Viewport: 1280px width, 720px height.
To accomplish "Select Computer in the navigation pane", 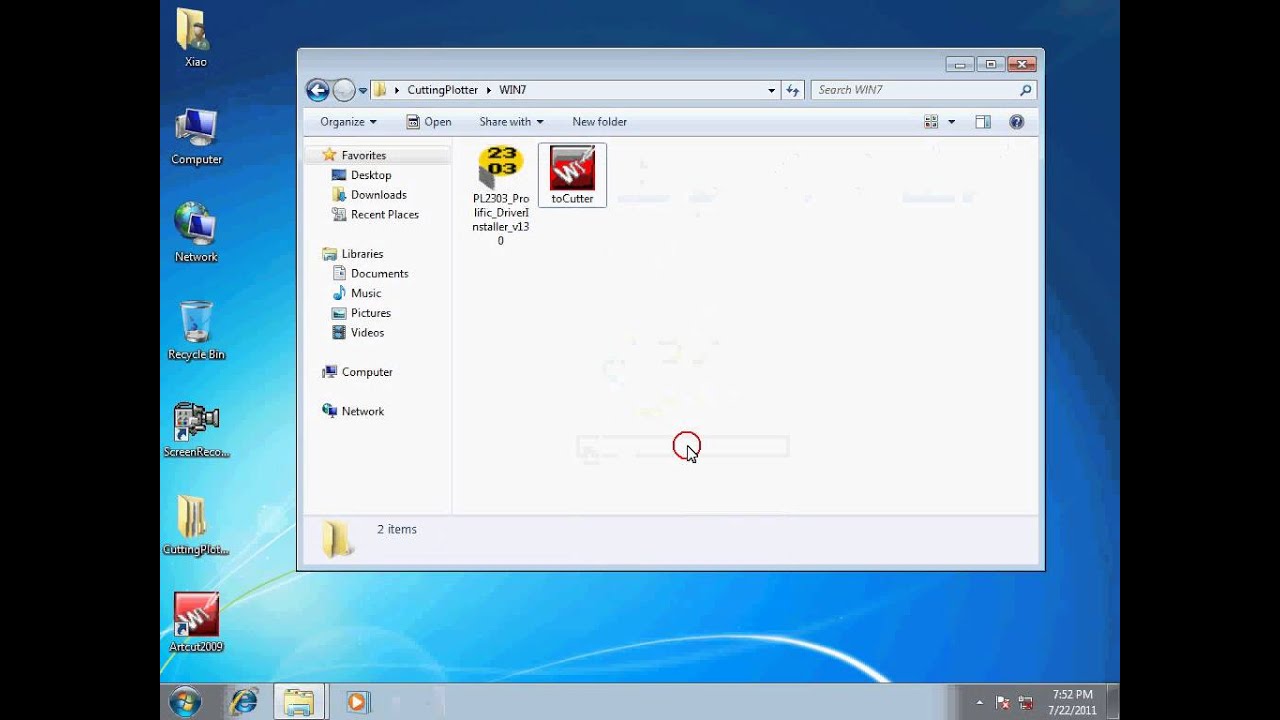I will (x=367, y=372).
